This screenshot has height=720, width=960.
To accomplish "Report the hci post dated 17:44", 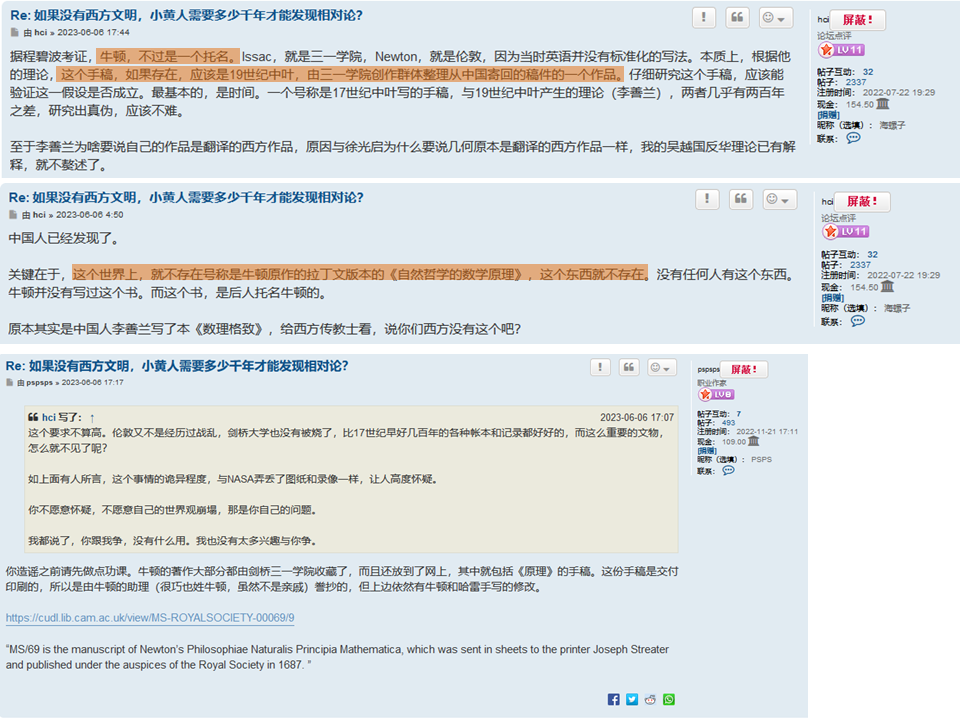I will [x=703, y=17].
